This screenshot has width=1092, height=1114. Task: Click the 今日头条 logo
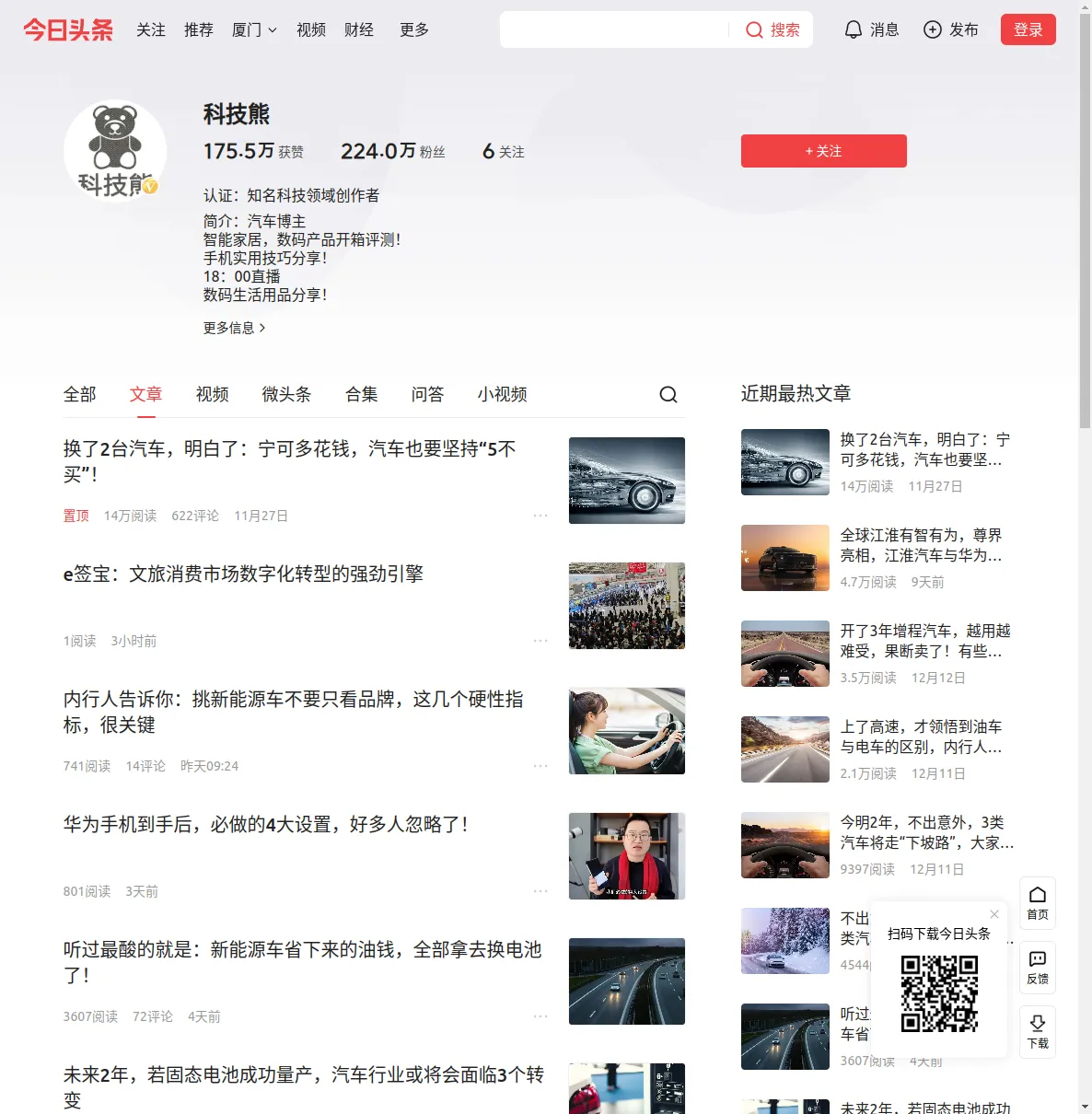pos(68,29)
